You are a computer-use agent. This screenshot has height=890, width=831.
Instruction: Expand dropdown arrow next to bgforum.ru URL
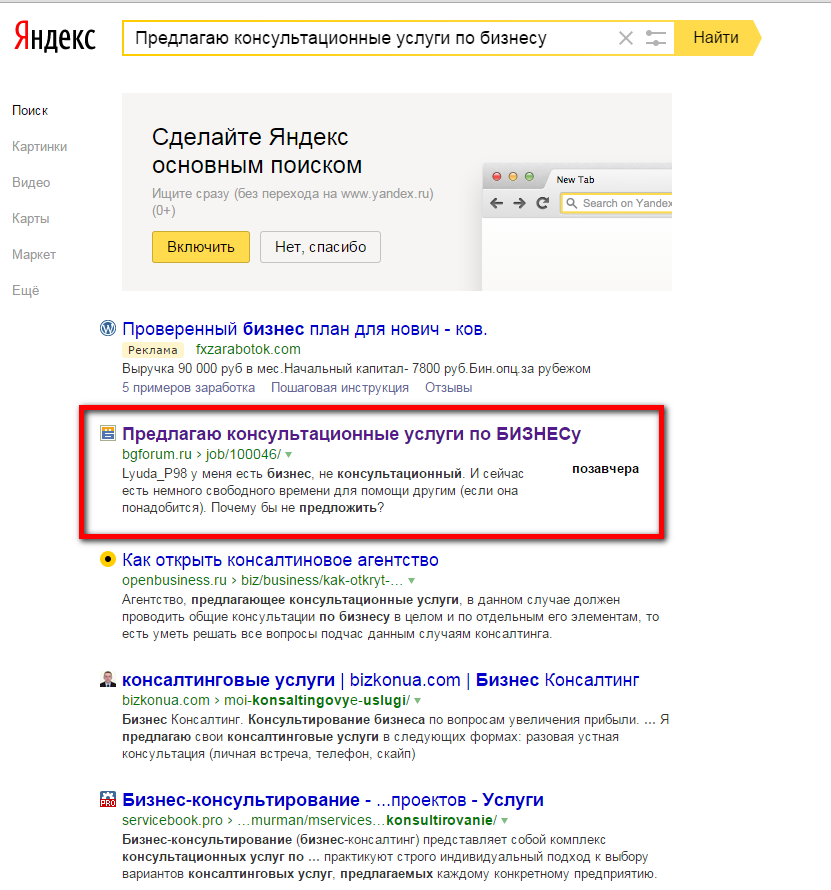tap(289, 455)
